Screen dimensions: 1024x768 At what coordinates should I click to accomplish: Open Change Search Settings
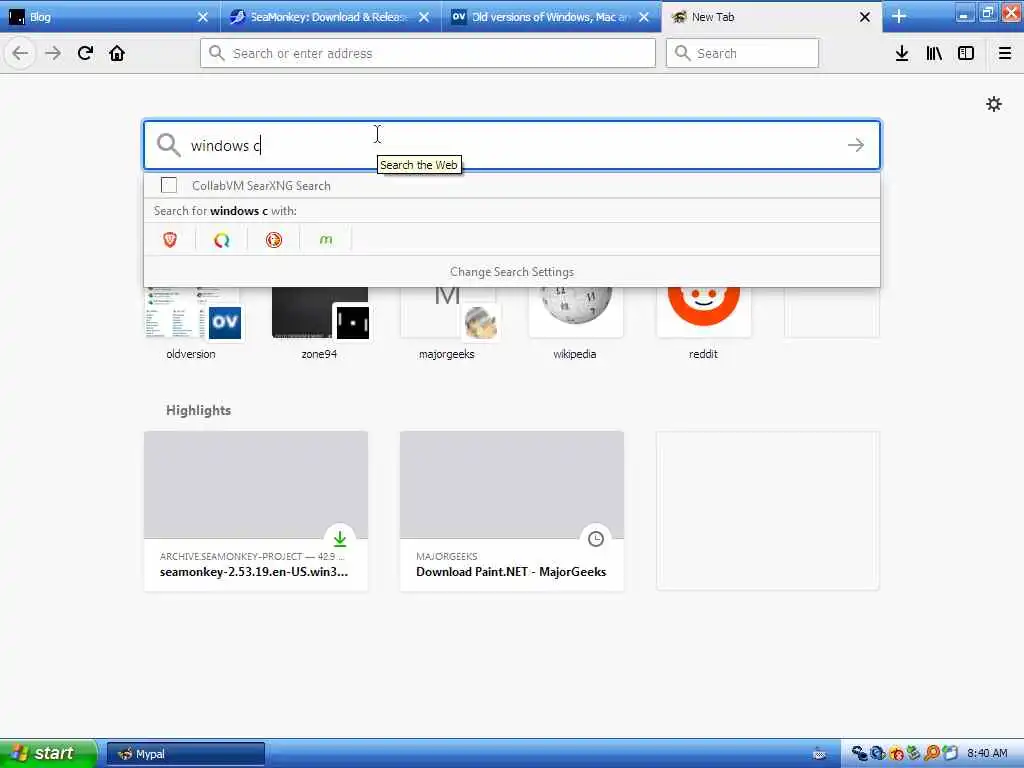tap(512, 272)
